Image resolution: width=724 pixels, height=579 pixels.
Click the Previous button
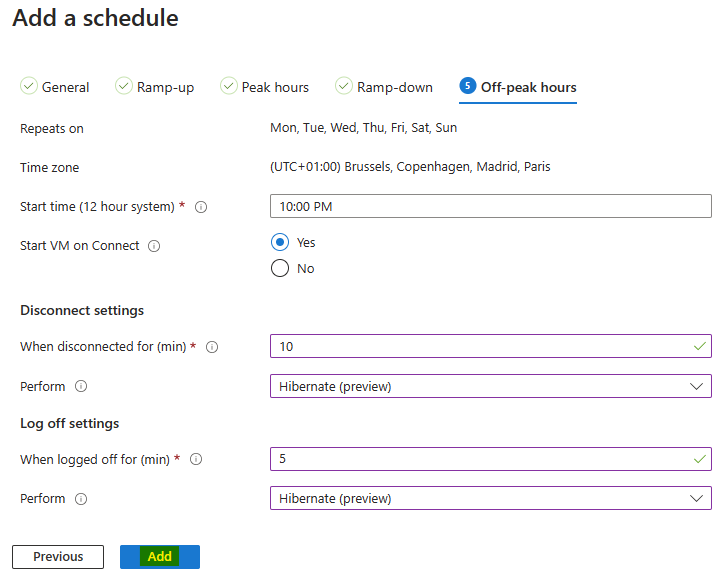[x=58, y=556]
